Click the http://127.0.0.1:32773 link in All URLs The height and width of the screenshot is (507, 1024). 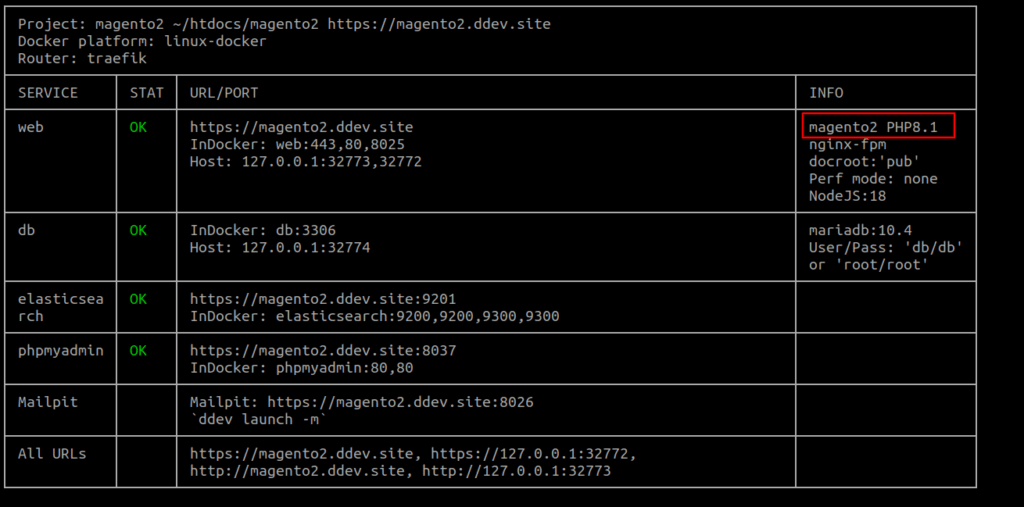(x=516, y=470)
